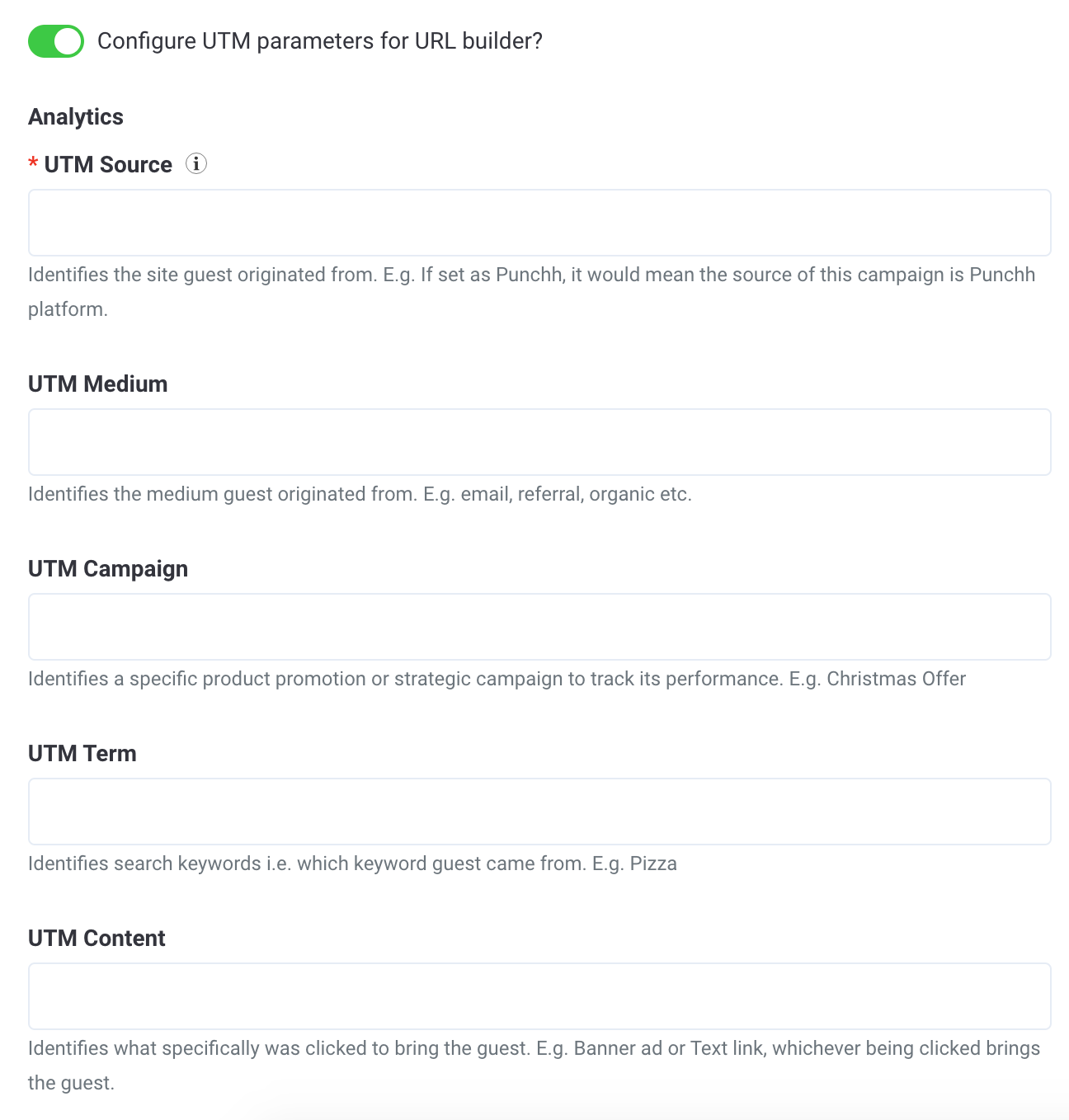
Task: Click into the UTM Campaign input field
Action: pyautogui.click(x=539, y=627)
